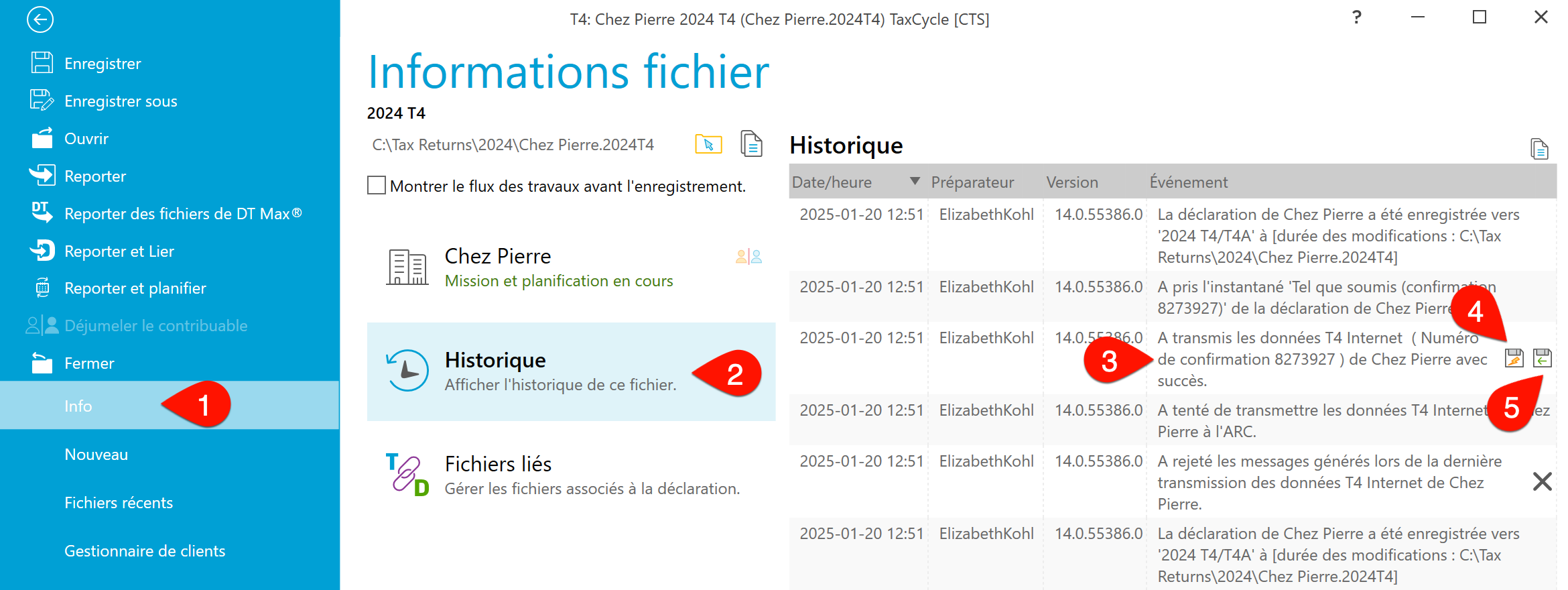Image resolution: width=1568 pixels, height=590 pixels.
Task: Select Fermer menu item
Action: pyautogui.click(x=89, y=363)
